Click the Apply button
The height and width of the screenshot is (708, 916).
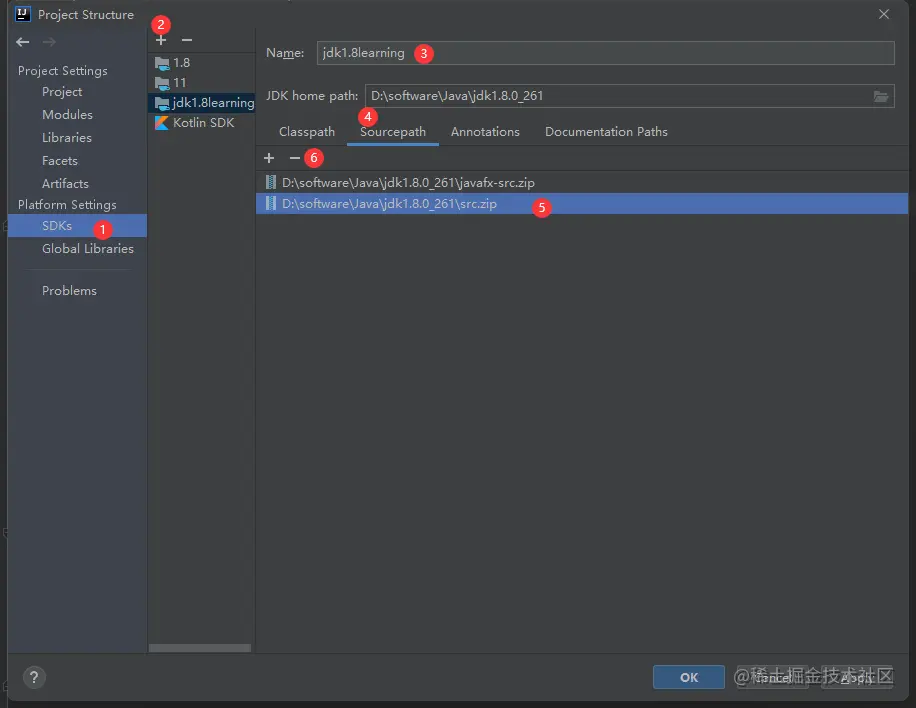pyautogui.click(x=857, y=678)
